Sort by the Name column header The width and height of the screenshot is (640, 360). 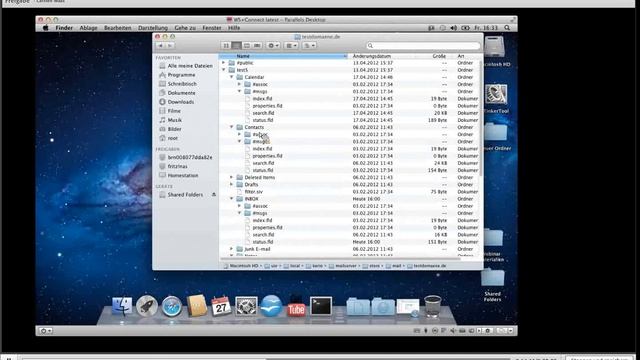[284, 56]
